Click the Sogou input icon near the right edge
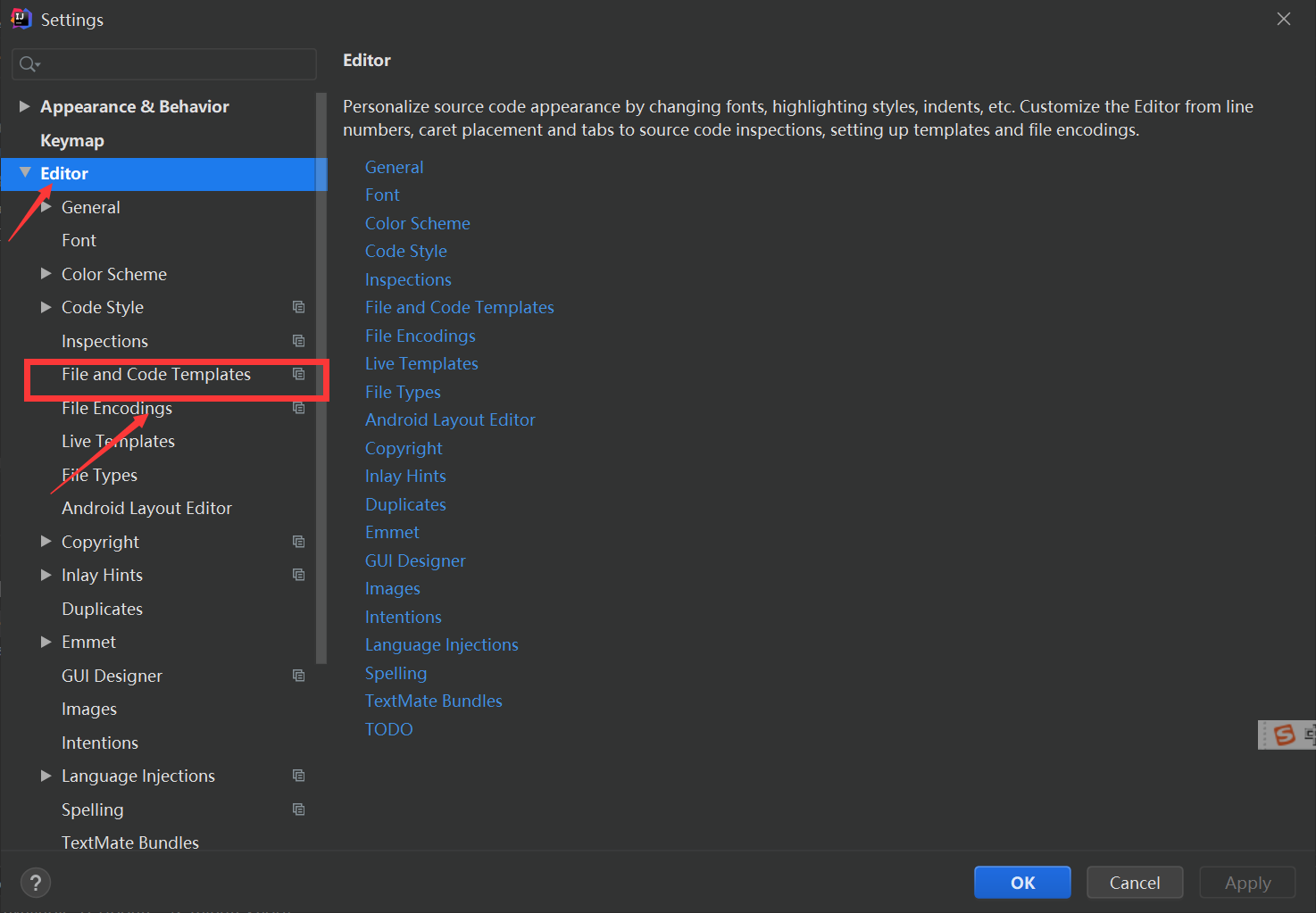The image size is (1316, 913). (x=1284, y=735)
